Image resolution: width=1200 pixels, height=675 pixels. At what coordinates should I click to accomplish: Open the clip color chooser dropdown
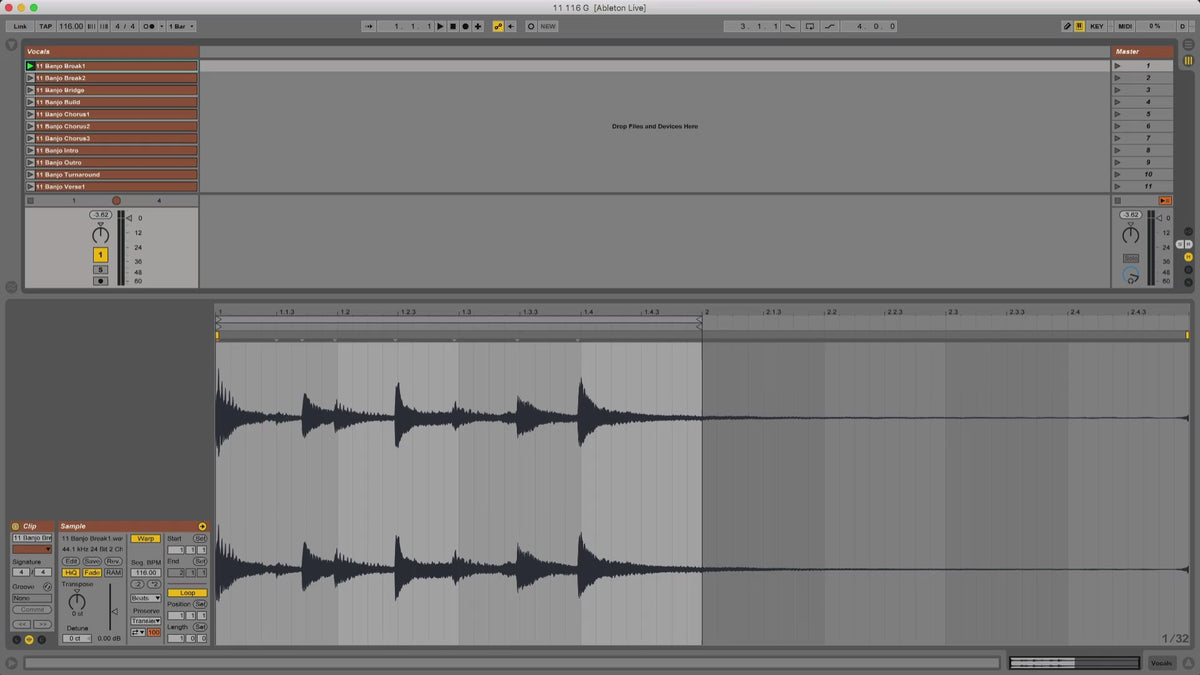(32, 549)
